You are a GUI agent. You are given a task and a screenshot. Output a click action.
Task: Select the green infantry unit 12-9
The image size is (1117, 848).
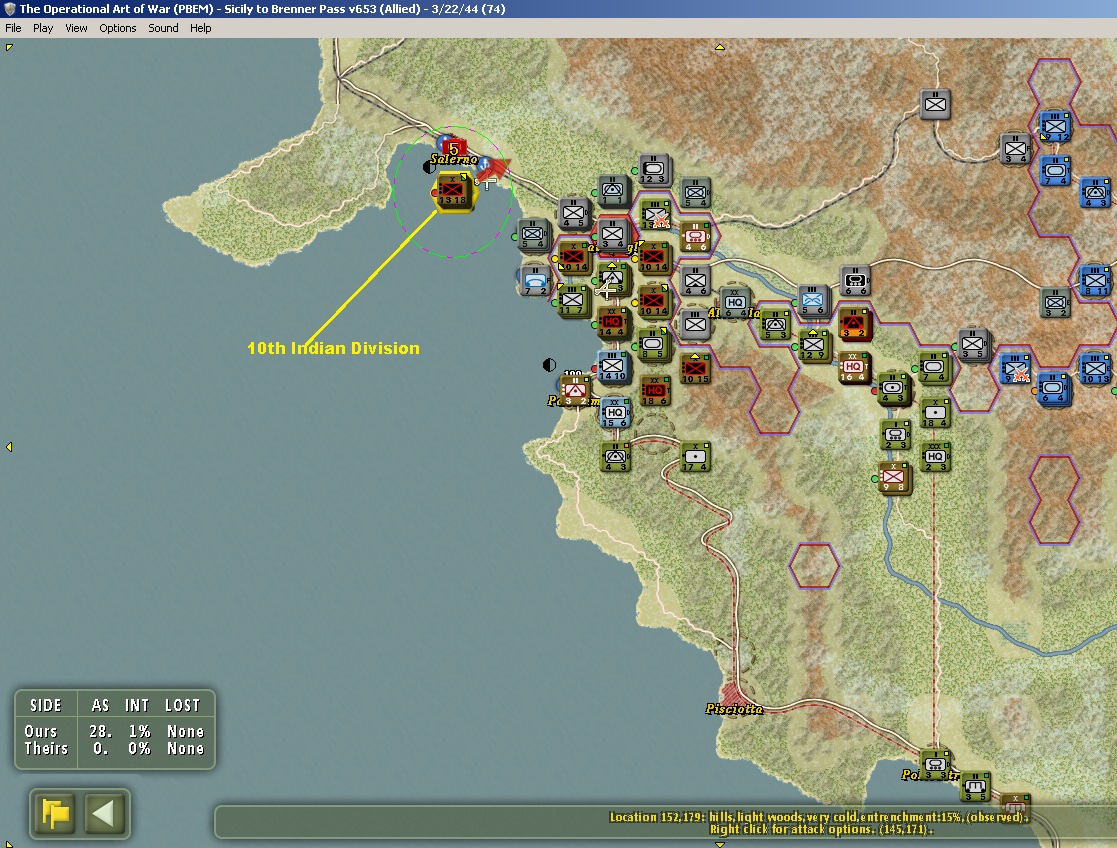click(x=814, y=345)
